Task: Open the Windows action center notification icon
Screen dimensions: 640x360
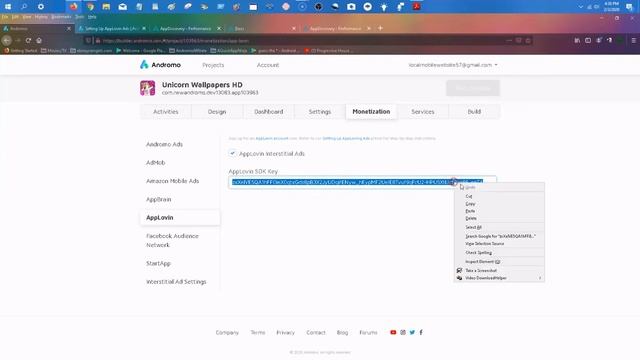Action: (629, 7)
